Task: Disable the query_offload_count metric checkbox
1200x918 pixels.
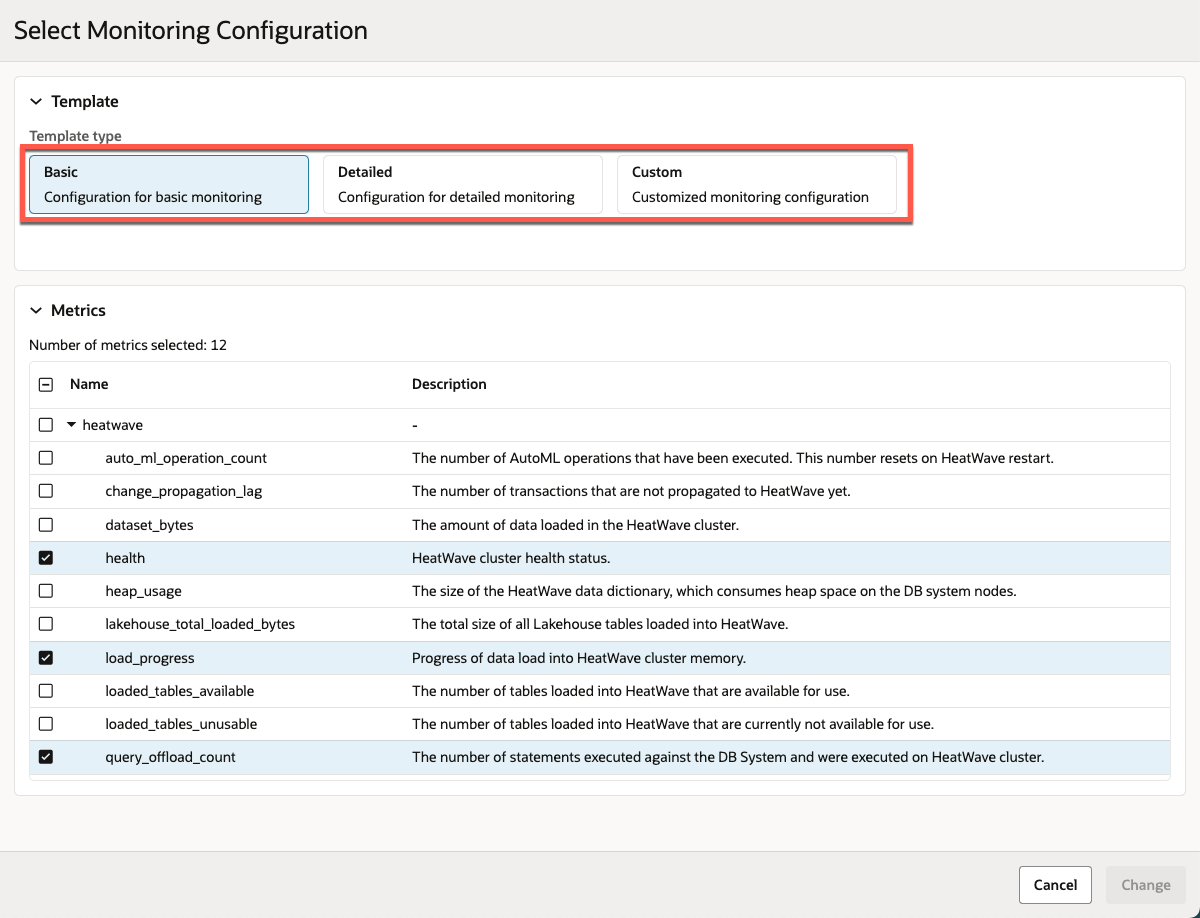Action: point(45,756)
